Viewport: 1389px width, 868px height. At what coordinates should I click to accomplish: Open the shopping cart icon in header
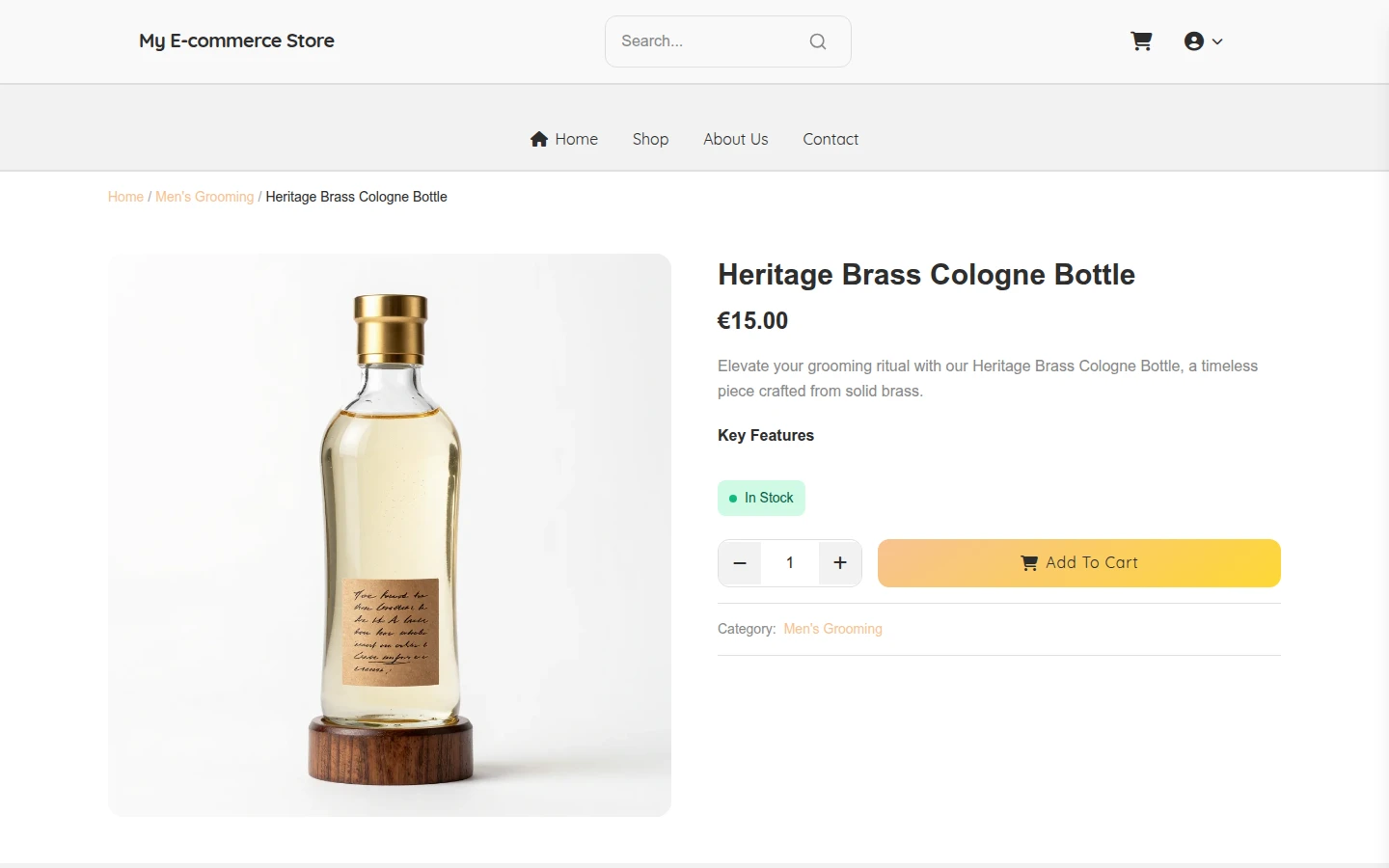[1141, 41]
